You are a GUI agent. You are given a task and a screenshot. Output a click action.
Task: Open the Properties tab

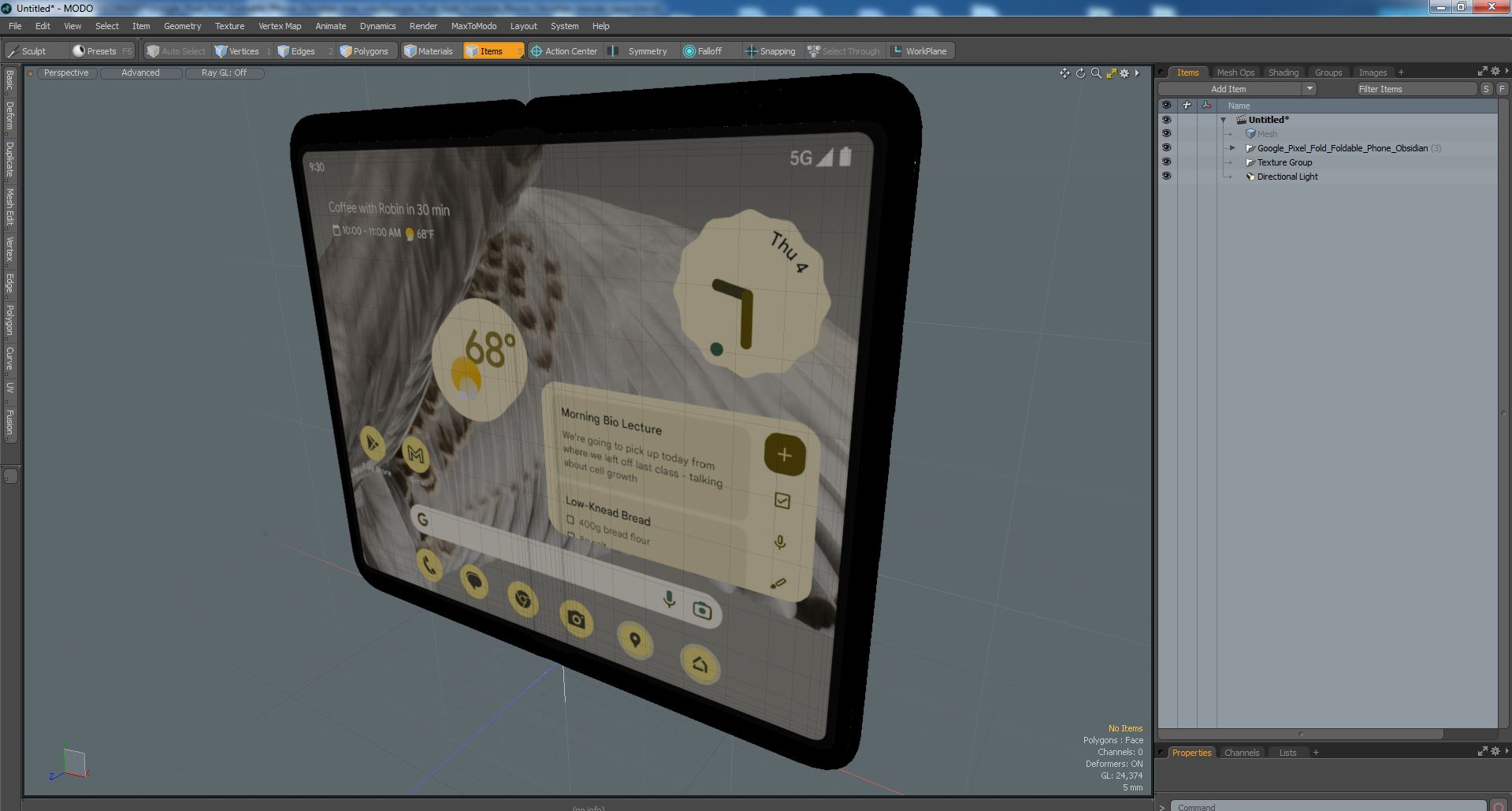click(1191, 753)
